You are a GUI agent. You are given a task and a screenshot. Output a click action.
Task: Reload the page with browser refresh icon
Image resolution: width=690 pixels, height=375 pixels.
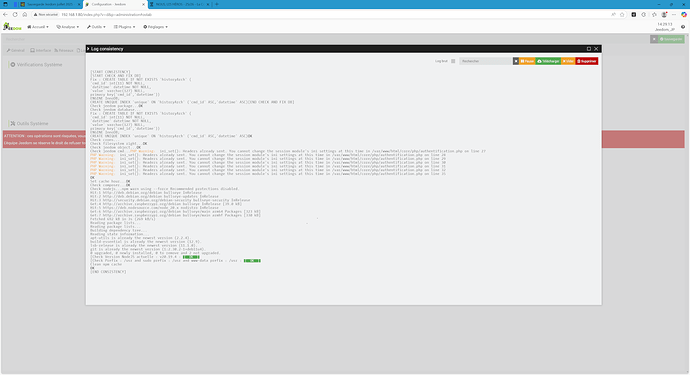coord(15,15)
